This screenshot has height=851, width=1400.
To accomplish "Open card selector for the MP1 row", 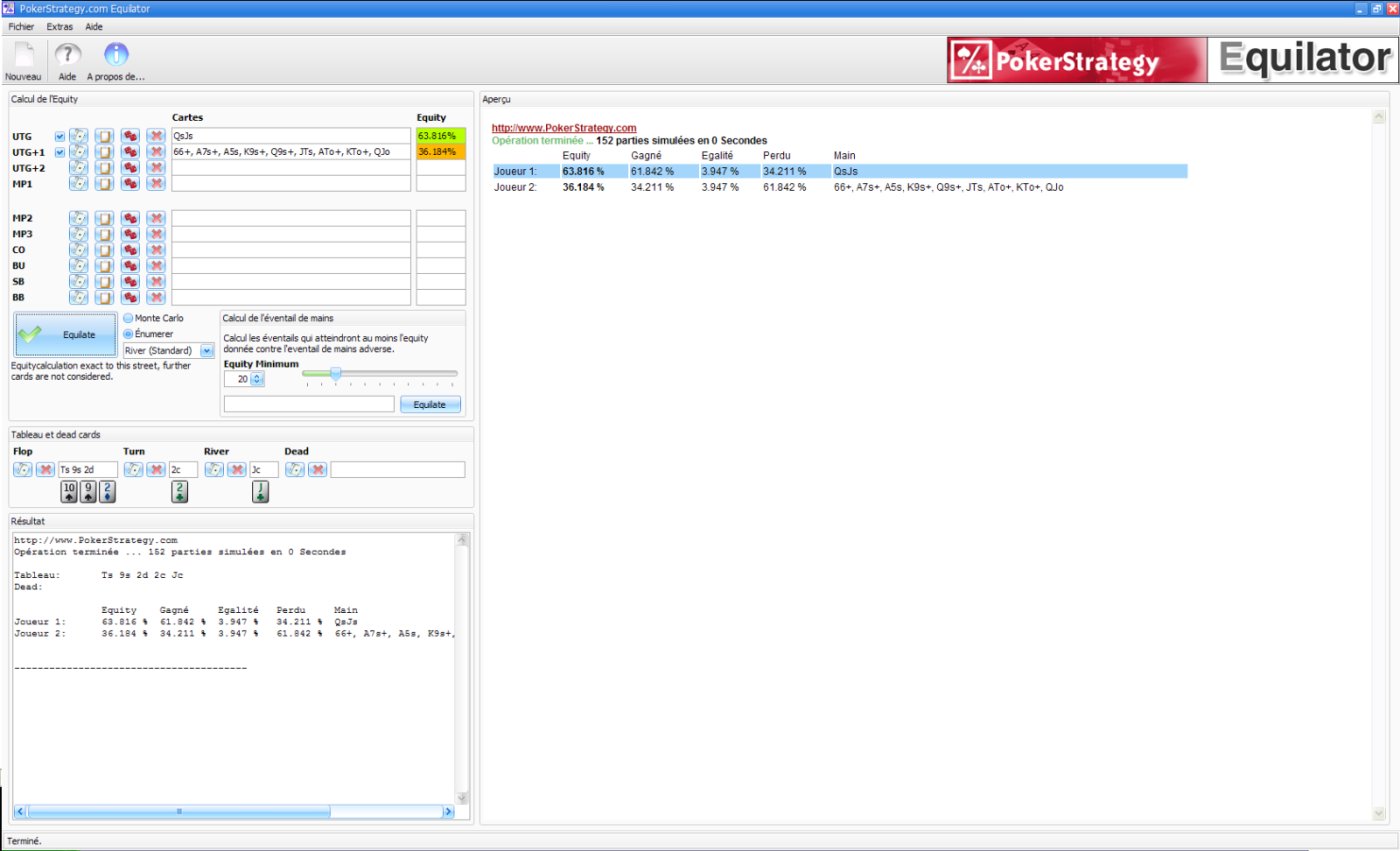I will (78, 184).
